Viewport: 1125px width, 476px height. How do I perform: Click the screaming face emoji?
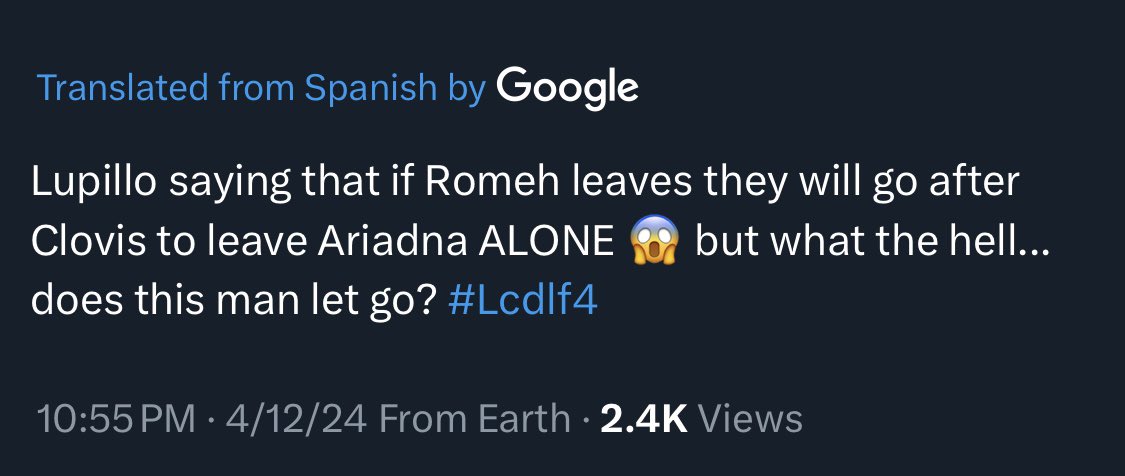click(653, 243)
